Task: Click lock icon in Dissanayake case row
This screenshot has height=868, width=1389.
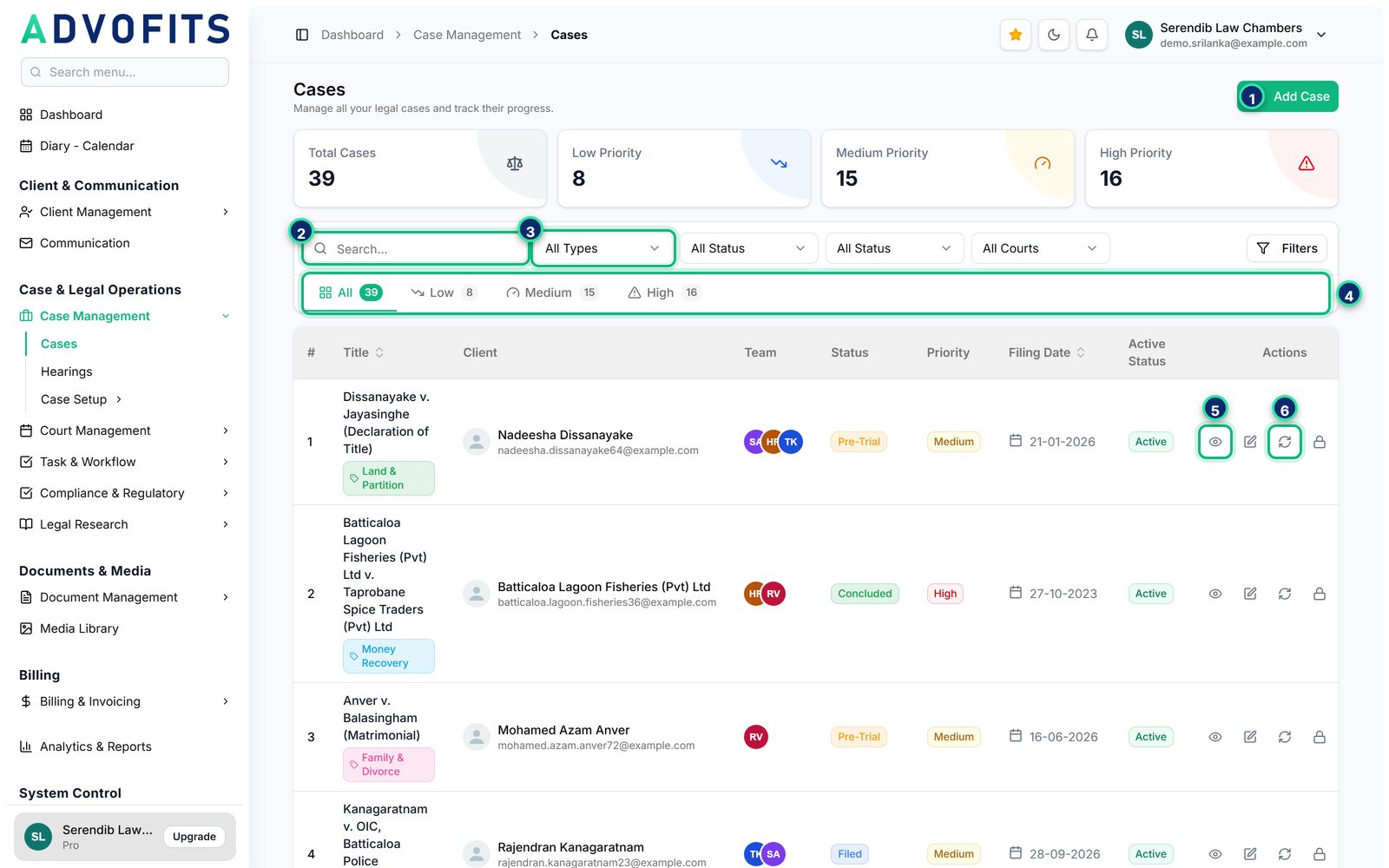Action: 1320,442
